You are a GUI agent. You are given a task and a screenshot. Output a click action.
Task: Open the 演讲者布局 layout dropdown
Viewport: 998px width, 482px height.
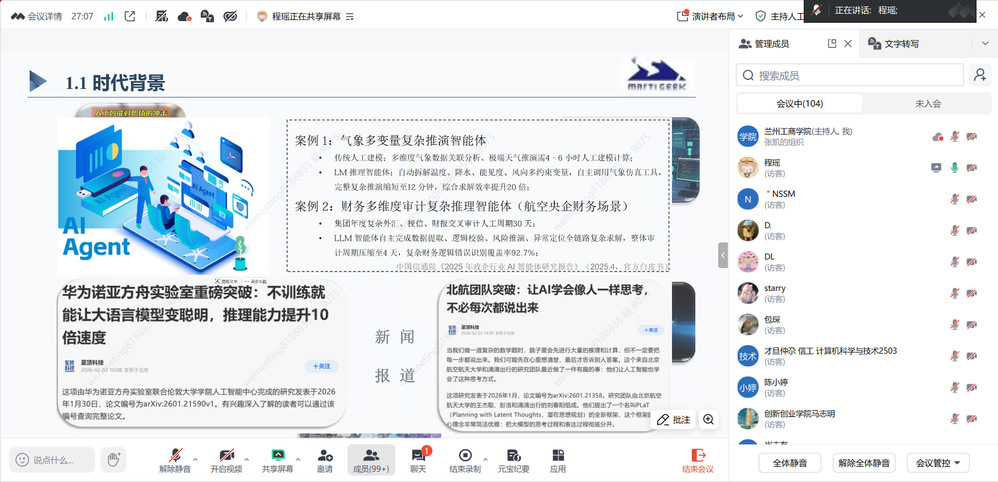tap(712, 17)
